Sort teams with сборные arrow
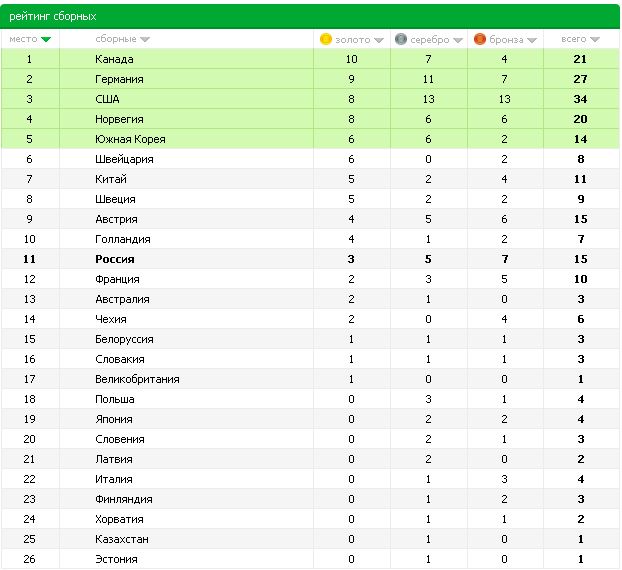The height and width of the screenshot is (570, 622). click(x=145, y=39)
